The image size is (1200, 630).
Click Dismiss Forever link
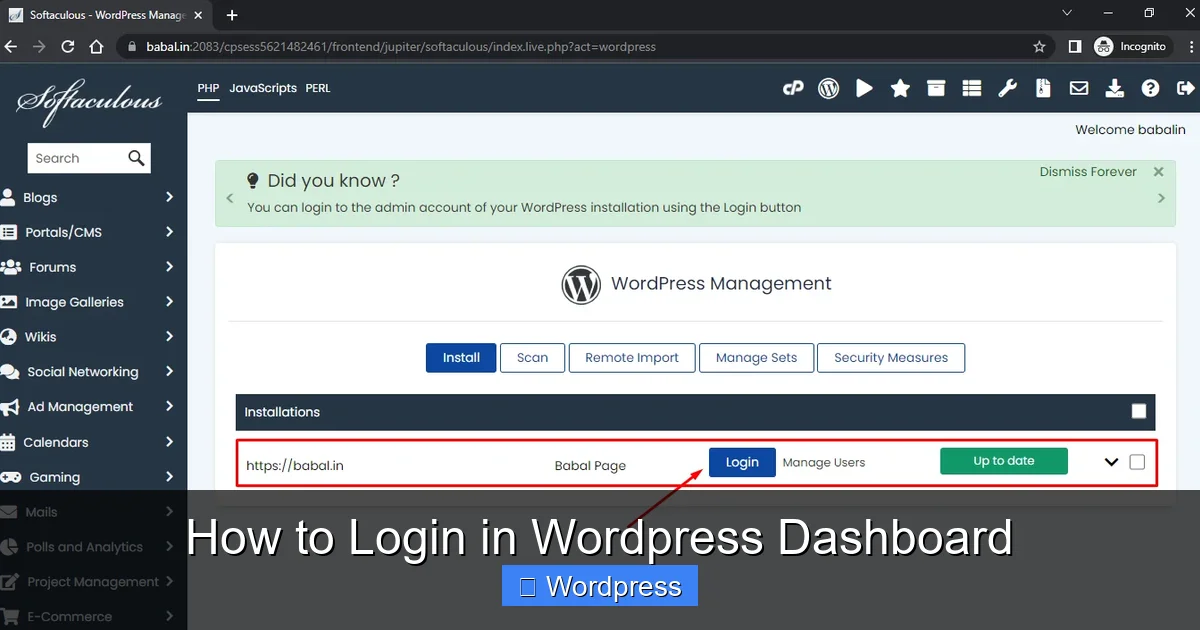click(1088, 172)
